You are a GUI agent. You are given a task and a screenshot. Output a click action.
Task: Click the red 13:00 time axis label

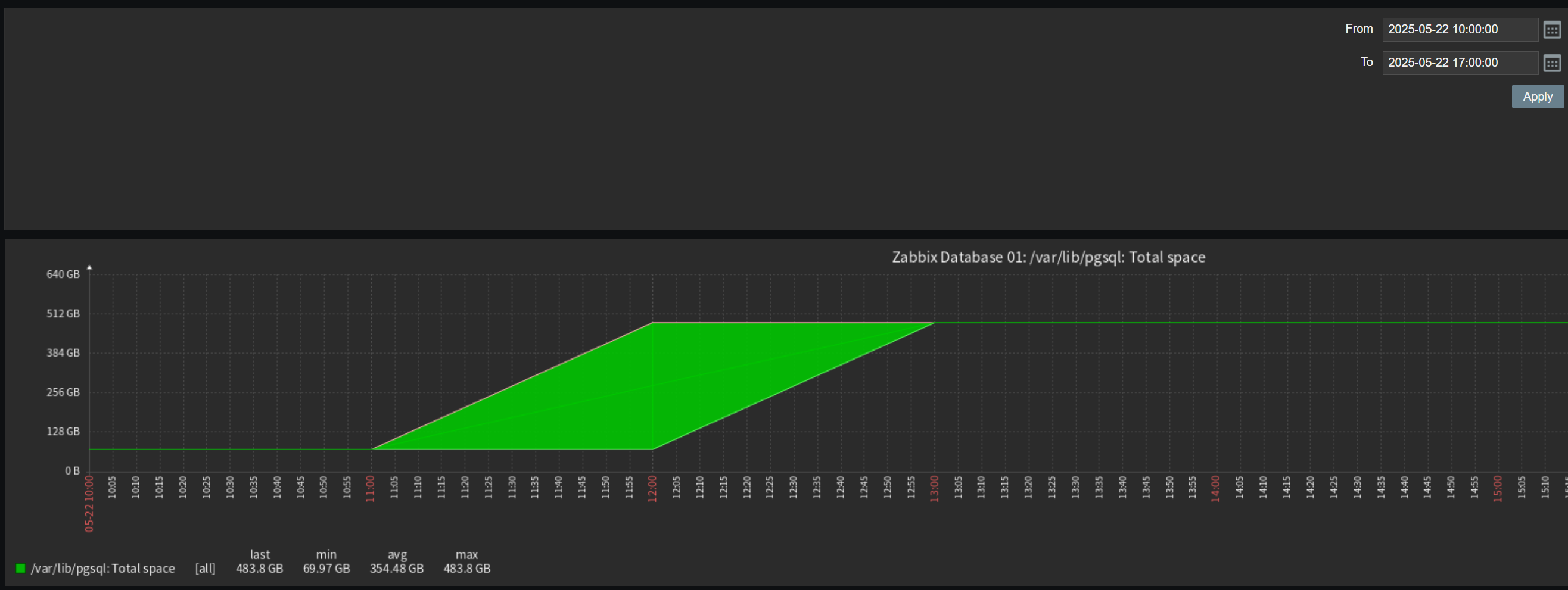click(934, 489)
